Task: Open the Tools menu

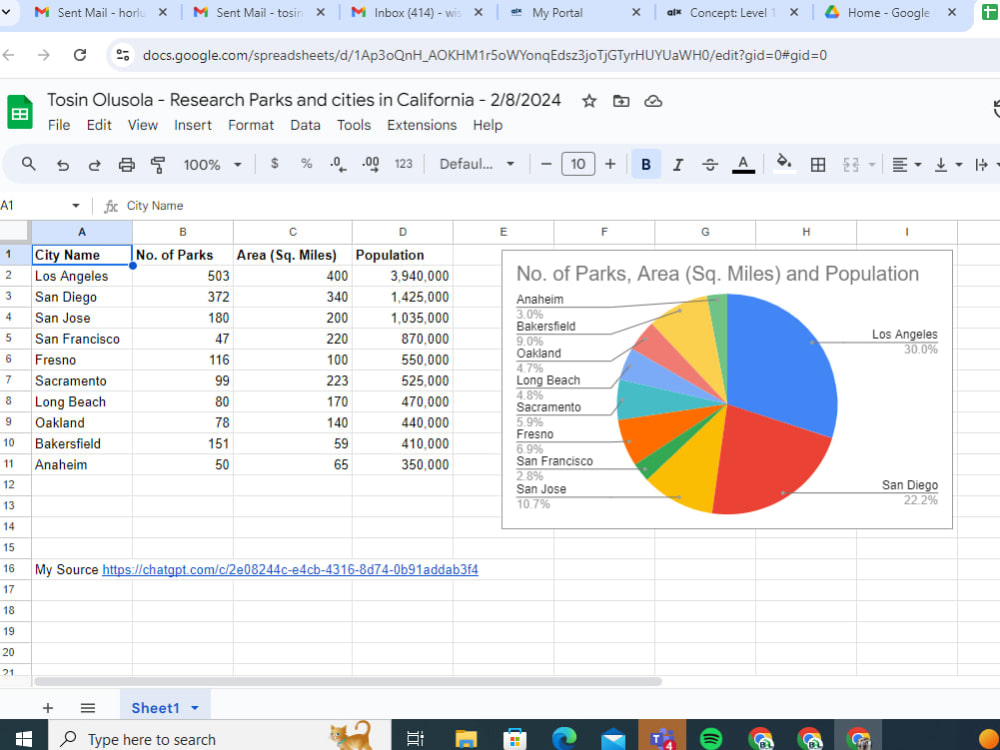Action: [x=353, y=125]
